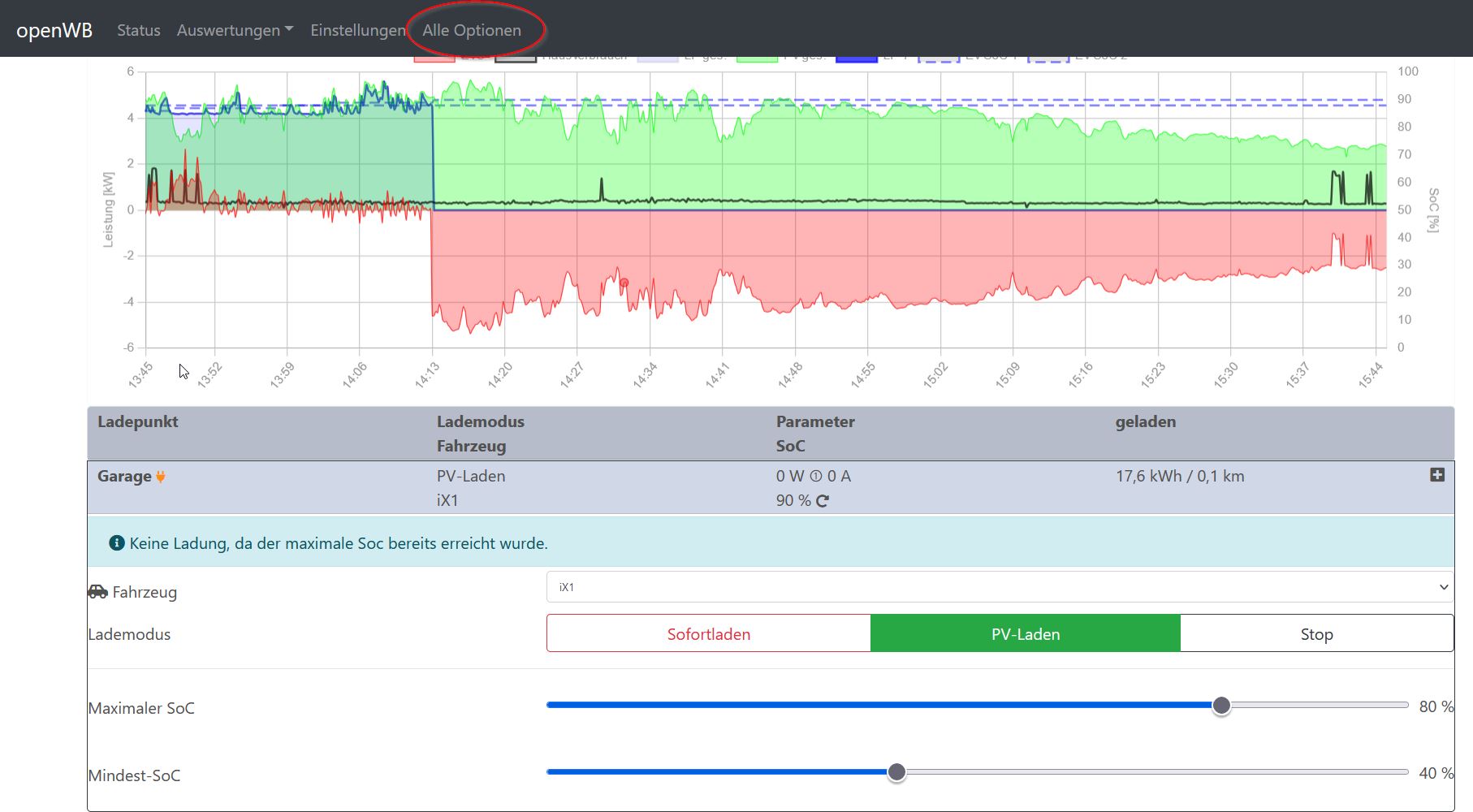Click the openWB brand logo
This screenshot has height=812, width=1473.
[54, 30]
